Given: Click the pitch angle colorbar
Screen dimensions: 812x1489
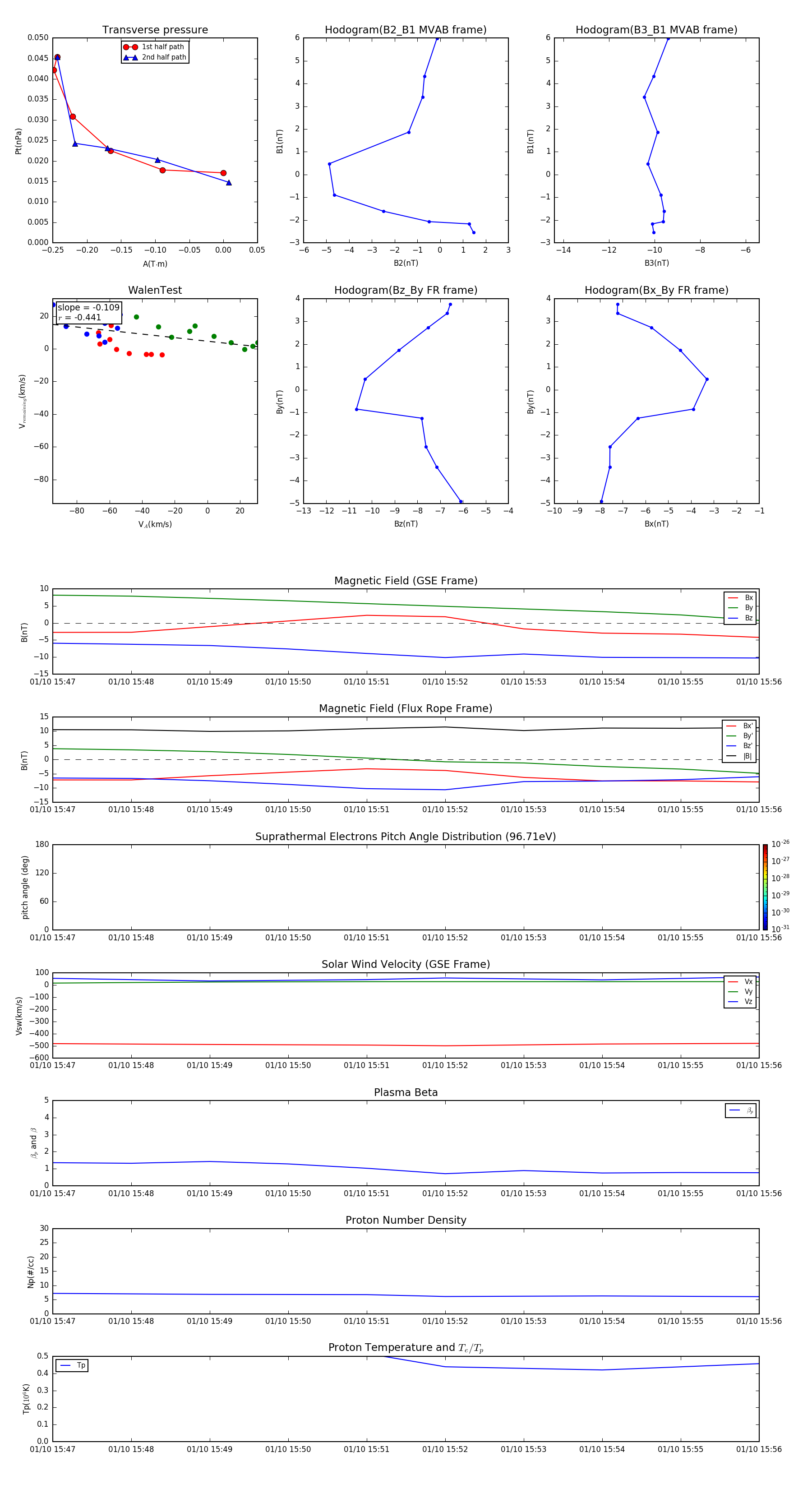Looking at the screenshot, I should point(765,887).
